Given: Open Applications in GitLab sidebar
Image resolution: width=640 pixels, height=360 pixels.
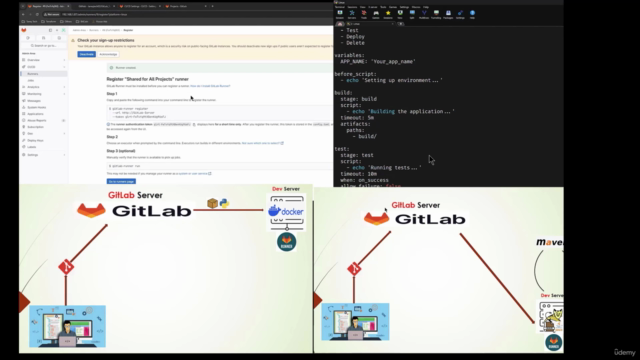Looking at the screenshot, I should point(44,114).
